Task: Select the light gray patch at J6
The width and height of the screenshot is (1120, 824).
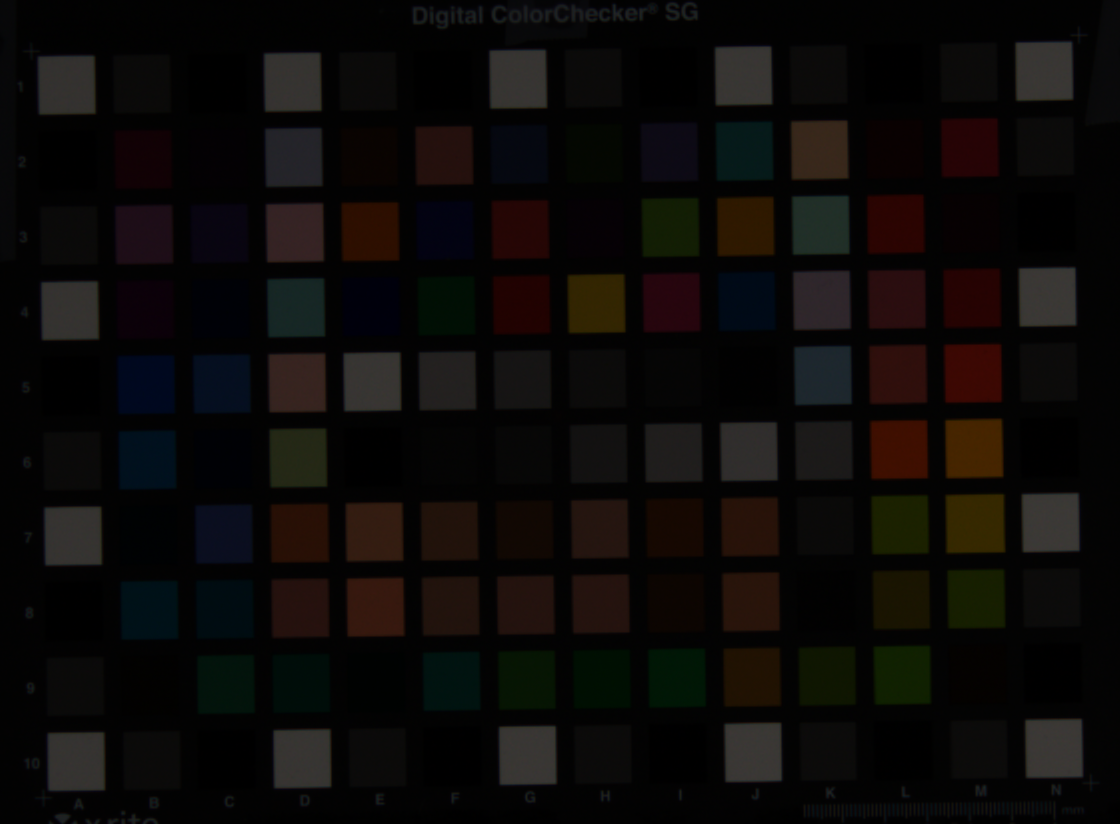Action: click(749, 451)
